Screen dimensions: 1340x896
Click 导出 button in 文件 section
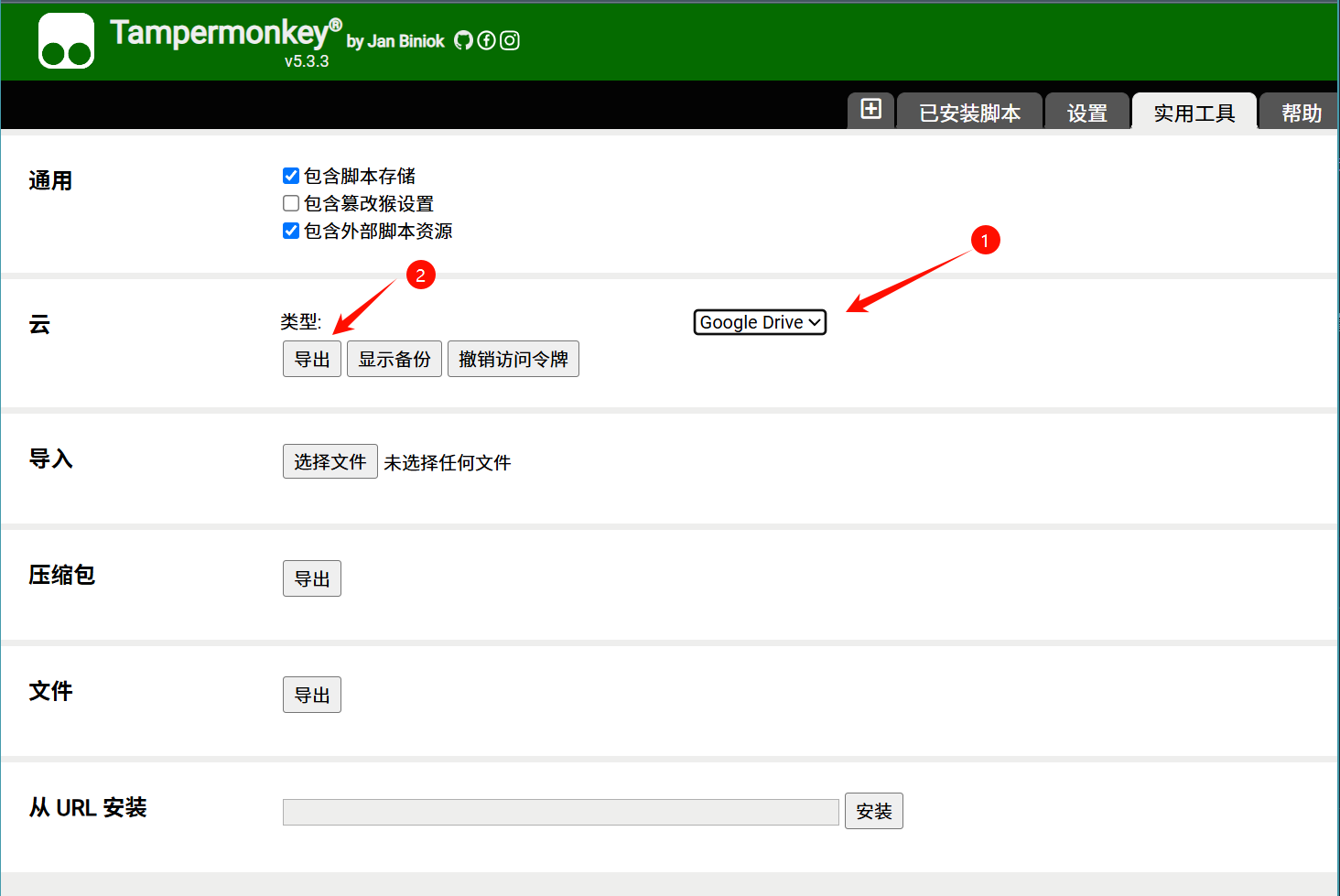(x=312, y=695)
